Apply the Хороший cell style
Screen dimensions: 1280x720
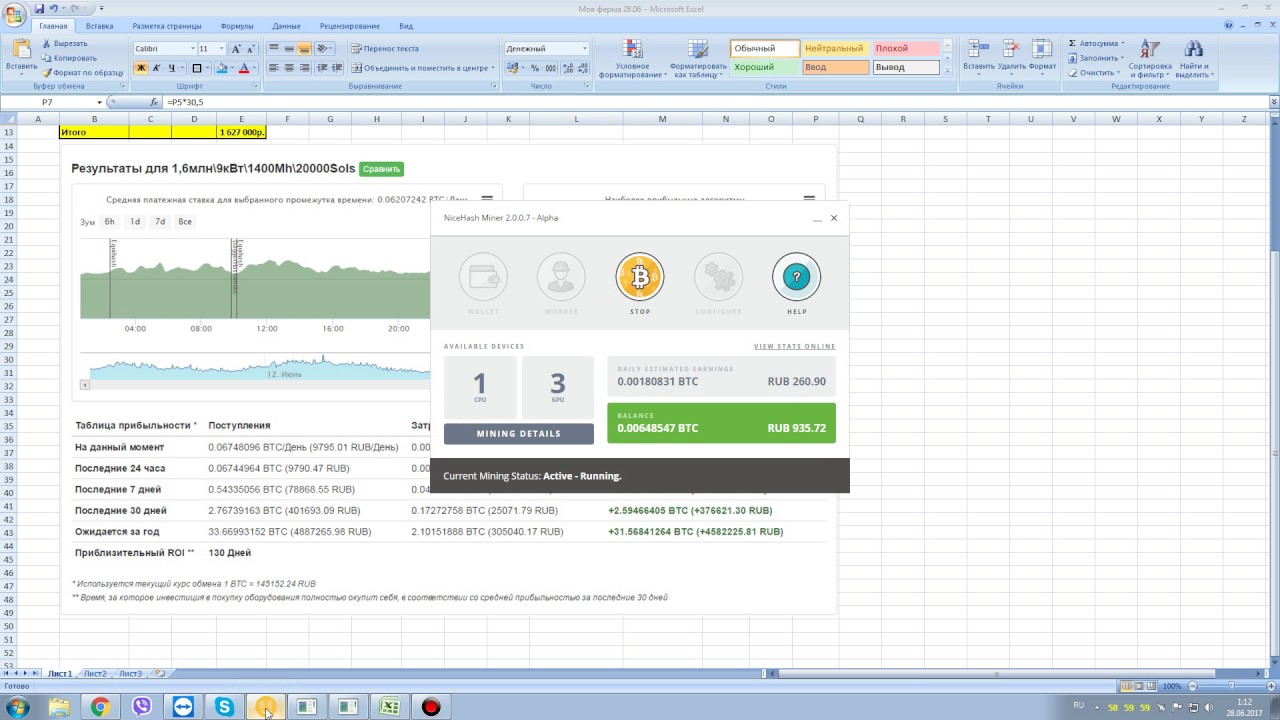(x=765, y=67)
